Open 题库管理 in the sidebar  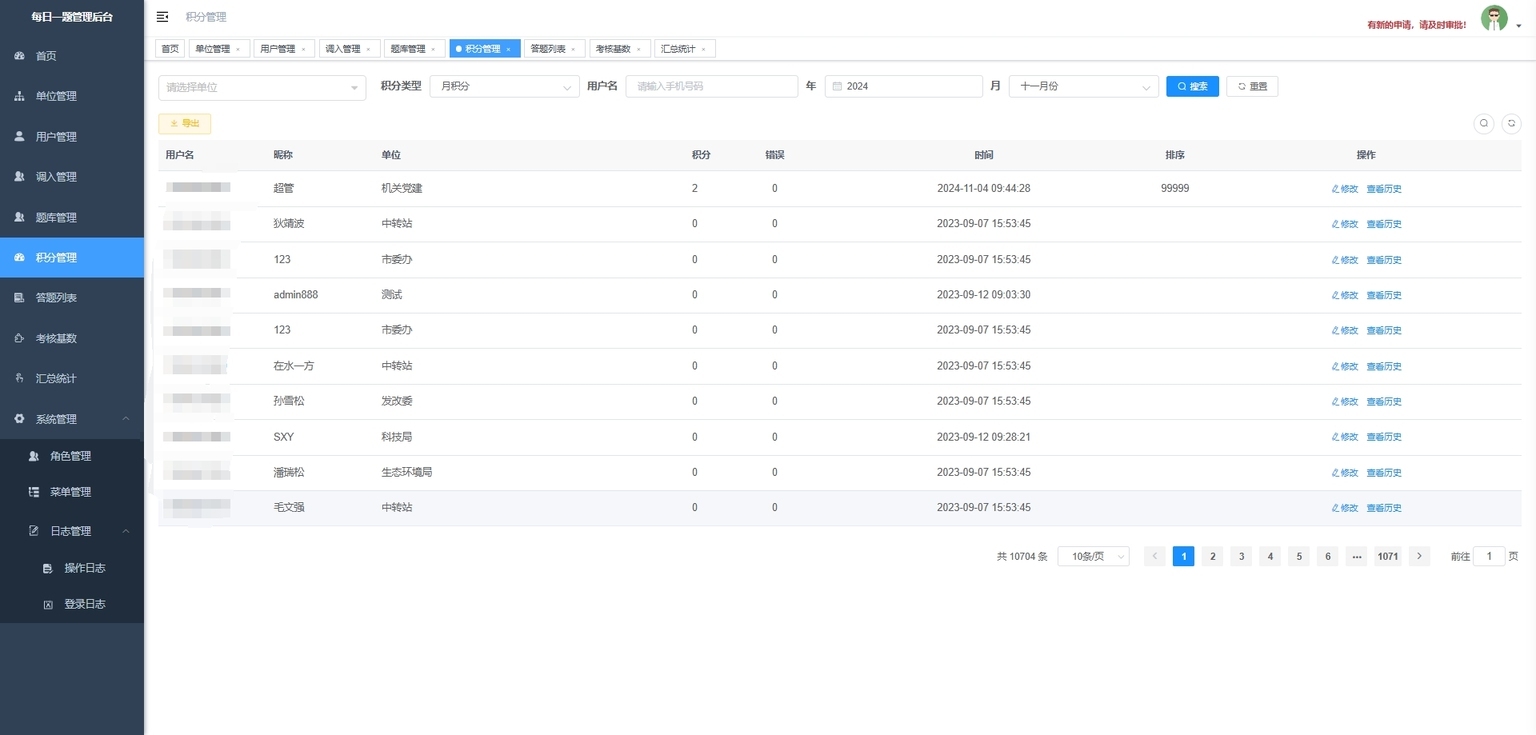coord(56,217)
